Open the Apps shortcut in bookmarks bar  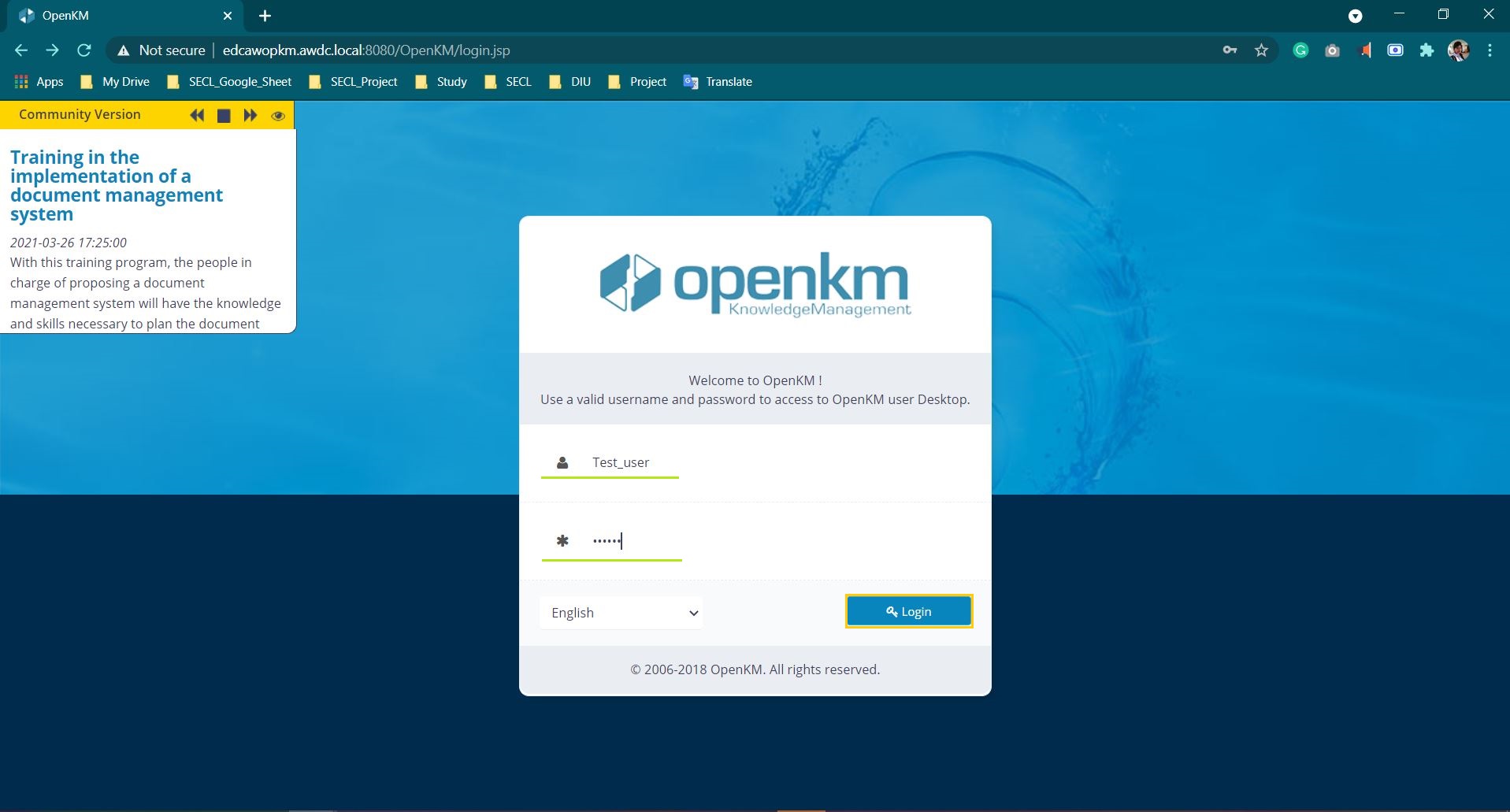click(x=39, y=82)
